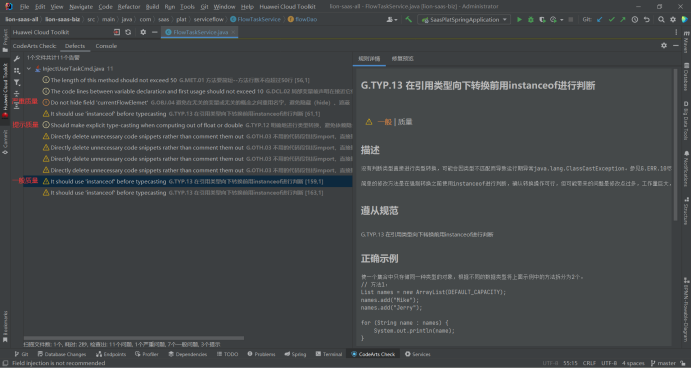Click the horizontal scrollbar under defects list
Screen dimensions: 692x368
[134, 338]
